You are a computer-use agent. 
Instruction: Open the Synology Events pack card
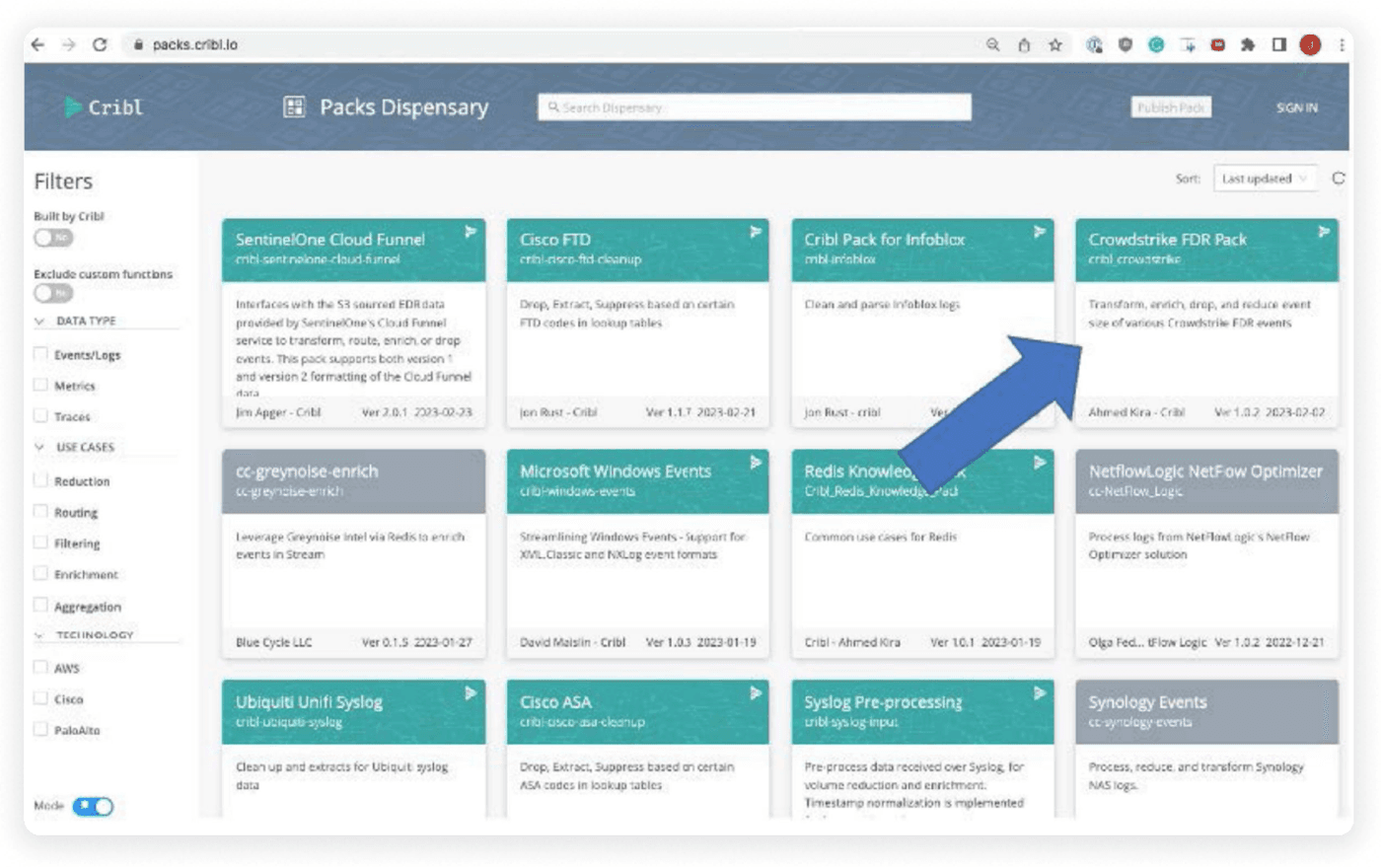(x=1206, y=748)
